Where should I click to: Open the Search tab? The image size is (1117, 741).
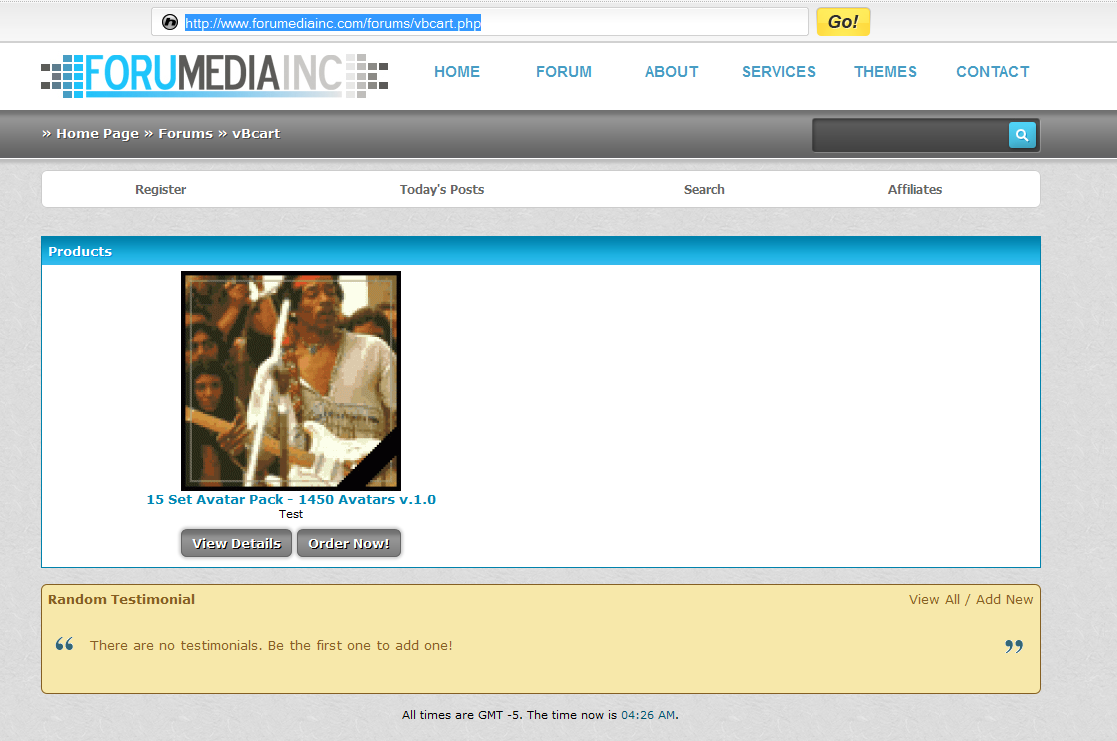(704, 190)
